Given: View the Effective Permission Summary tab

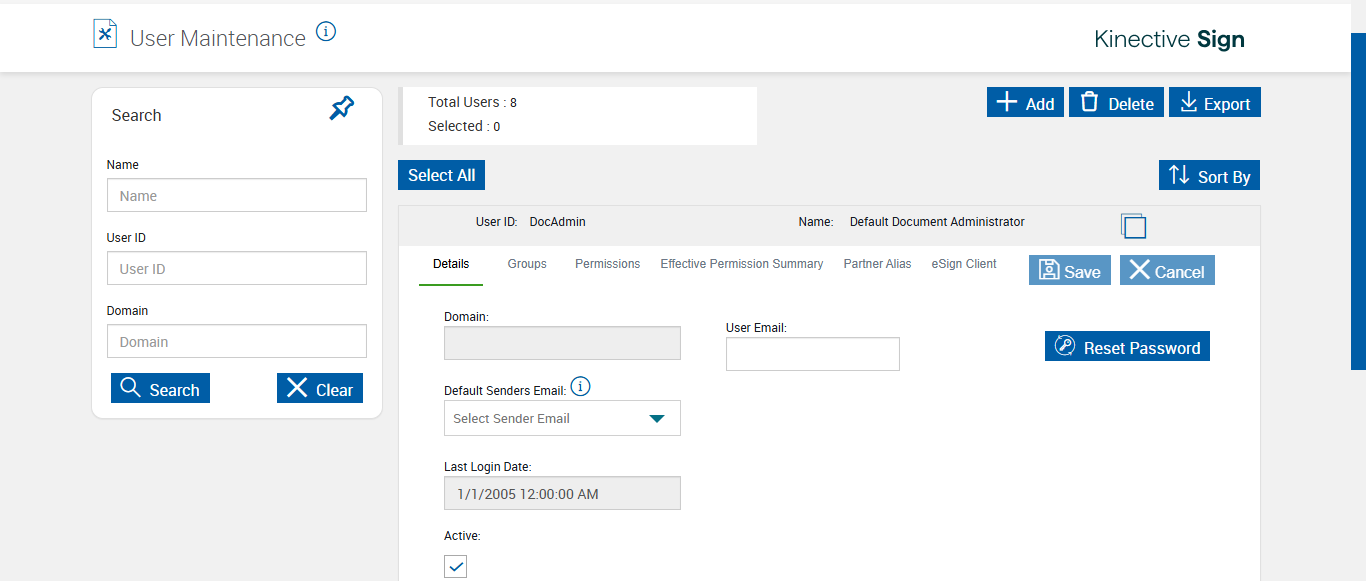Looking at the screenshot, I should [x=742, y=264].
